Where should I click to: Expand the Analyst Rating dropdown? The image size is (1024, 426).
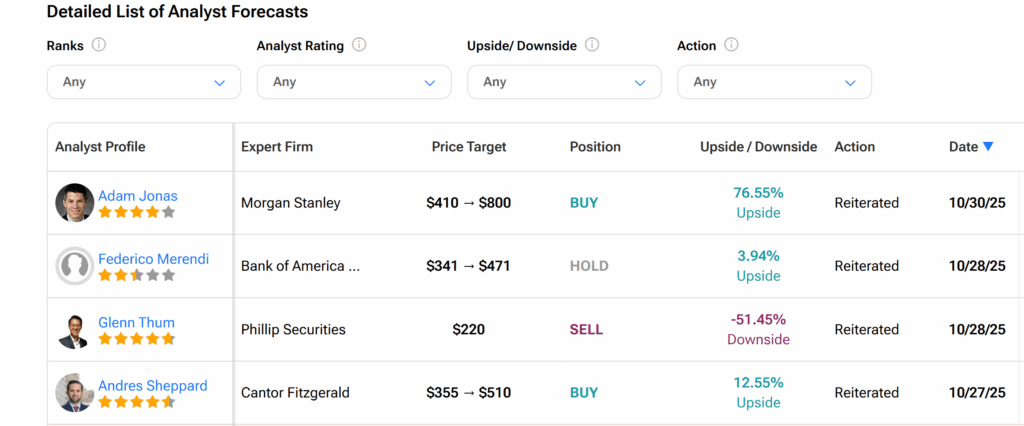coord(354,82)
